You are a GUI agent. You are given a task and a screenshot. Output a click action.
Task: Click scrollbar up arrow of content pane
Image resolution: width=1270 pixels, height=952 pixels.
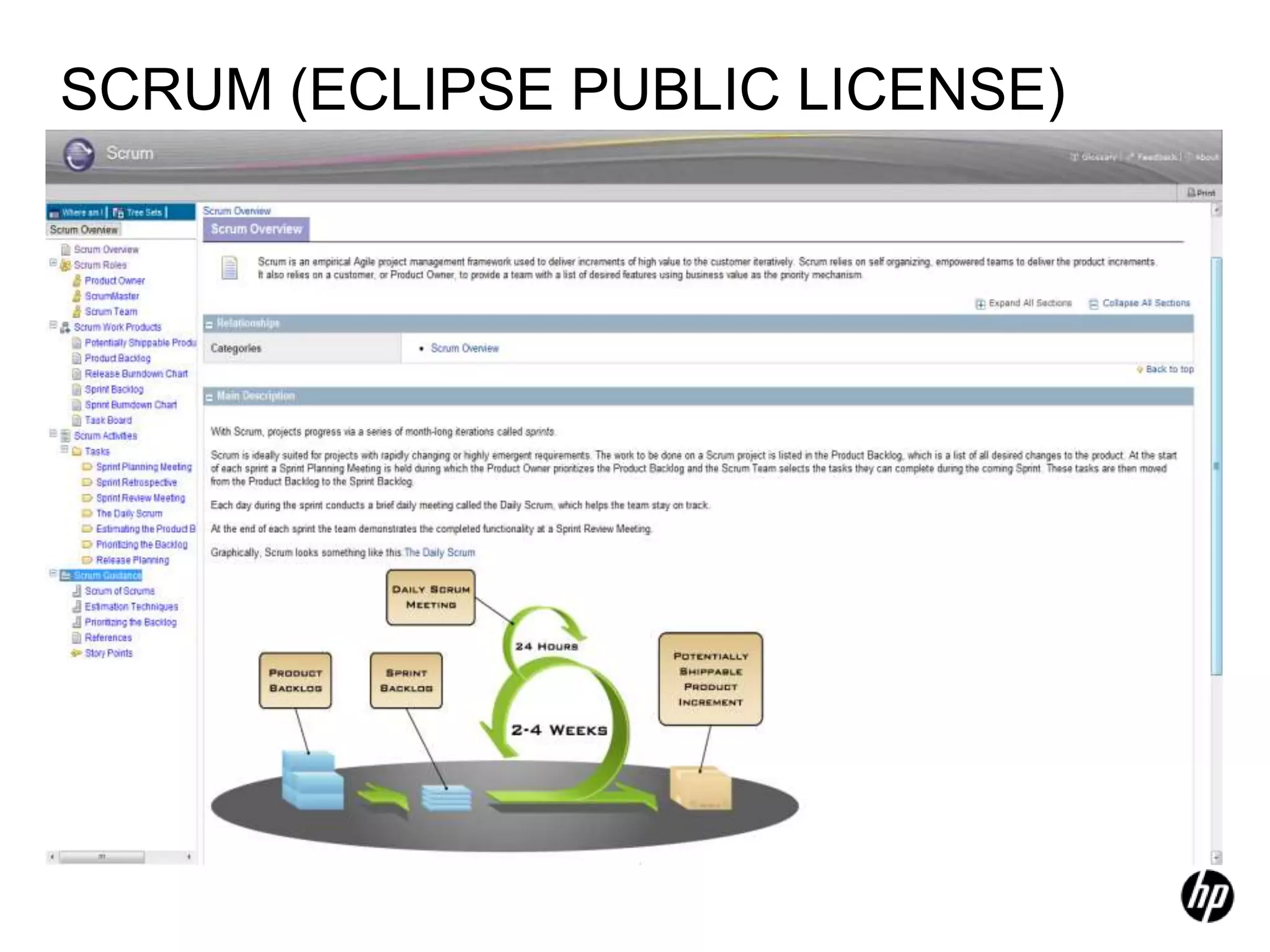coord(1217,210)
